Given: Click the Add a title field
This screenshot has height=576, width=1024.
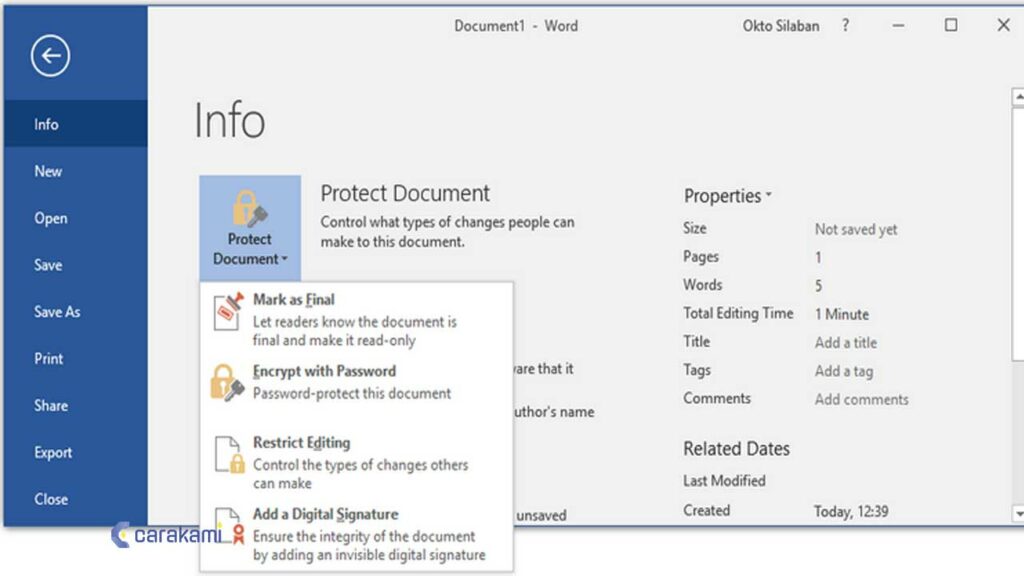Looking at the screenshot, I should point(846,342).
